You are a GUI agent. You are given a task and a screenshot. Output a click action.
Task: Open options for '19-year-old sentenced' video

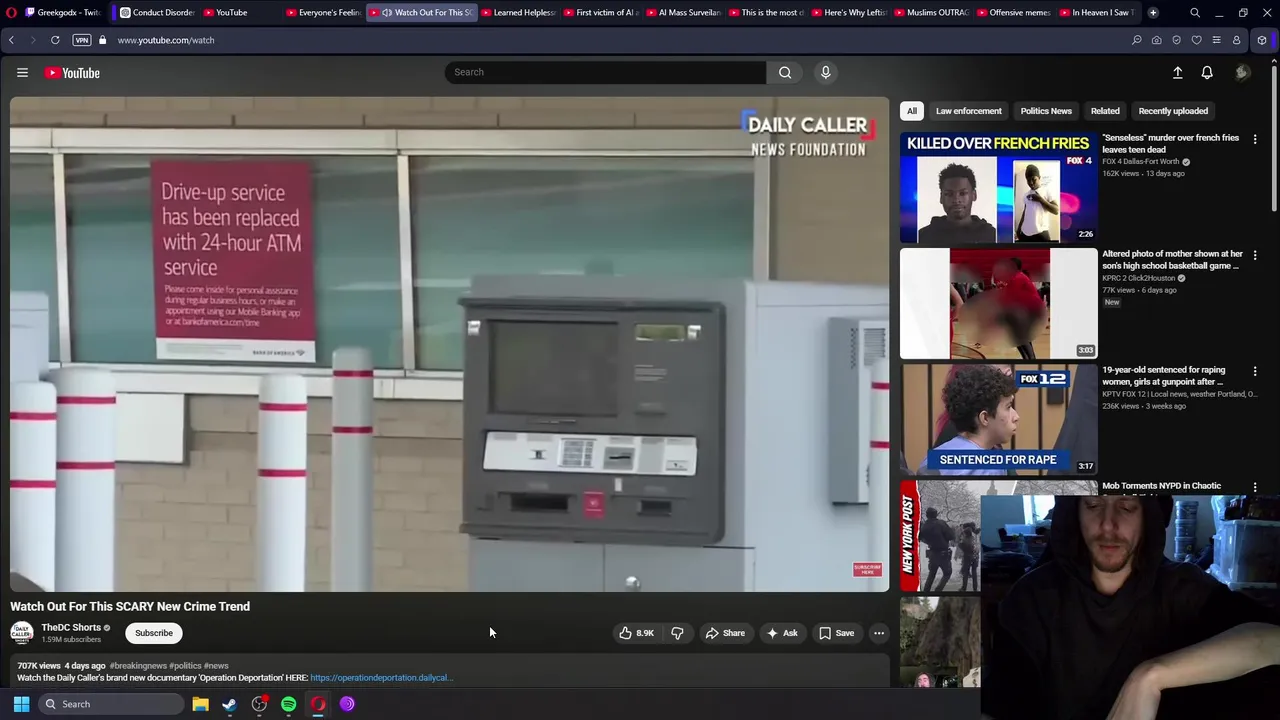[1255, 371]
